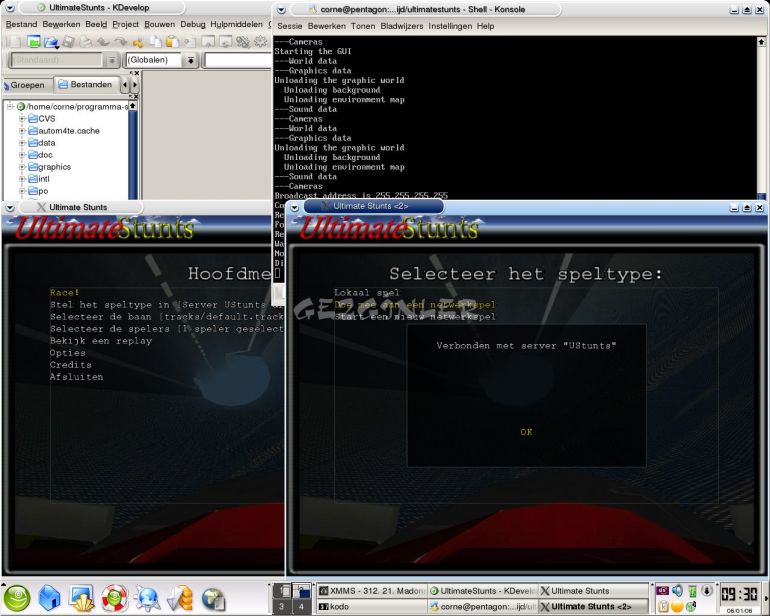
Task: Expand the graphics folder node
Action: pyautogui.click(x=22, y=167)
